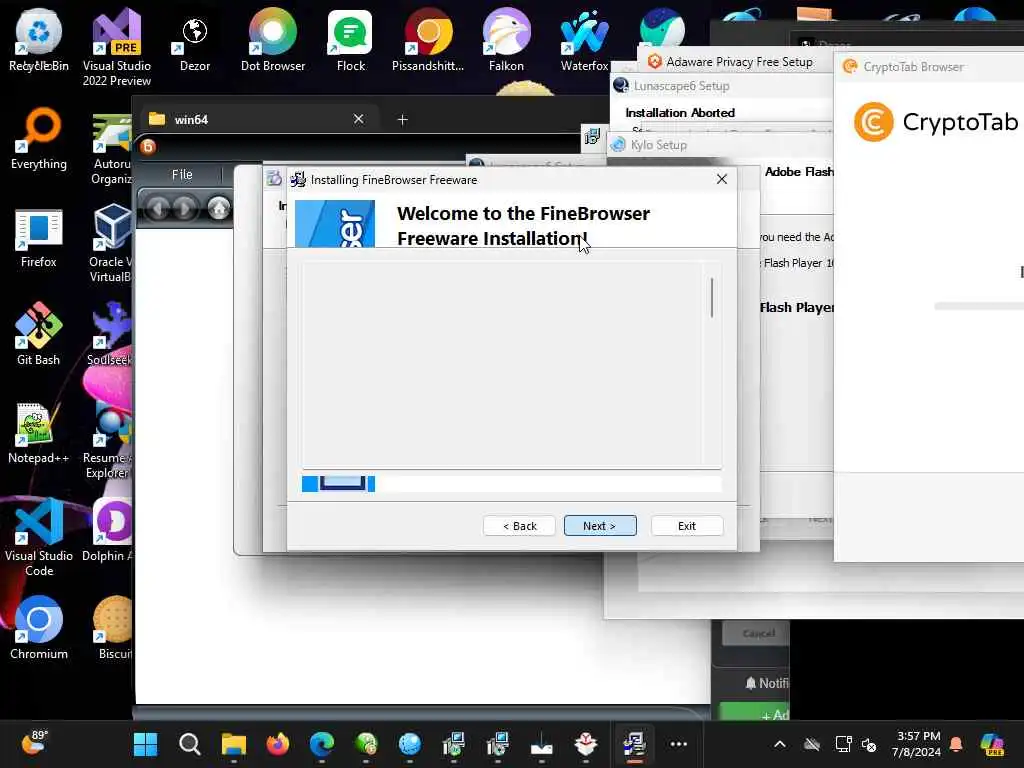The width and height of the screenshot is (1024, 768).
Task: Click the home button in browser toolbar
Action: click(x=219, y=208)
